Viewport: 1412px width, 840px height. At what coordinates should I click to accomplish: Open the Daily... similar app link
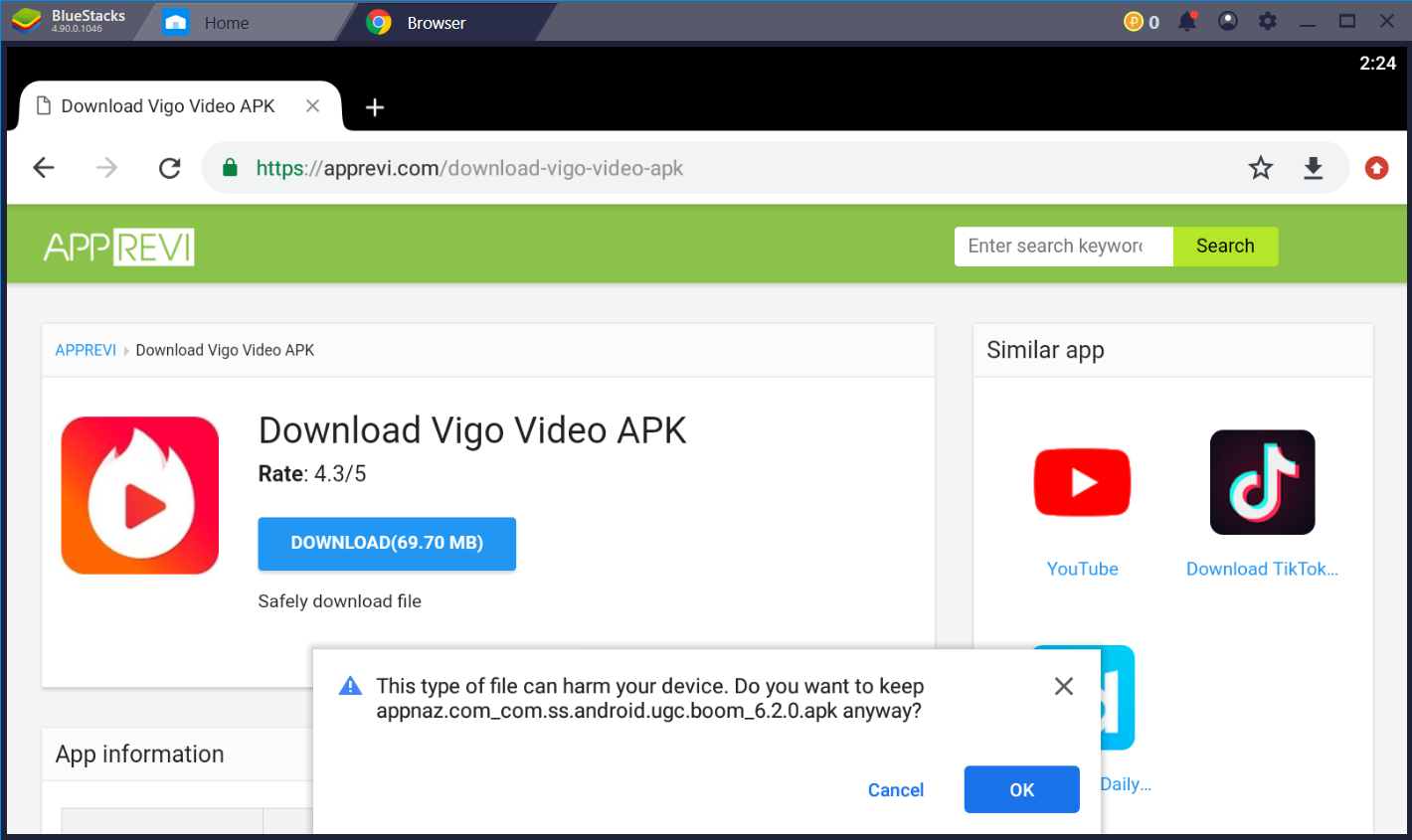[1126, 784]
